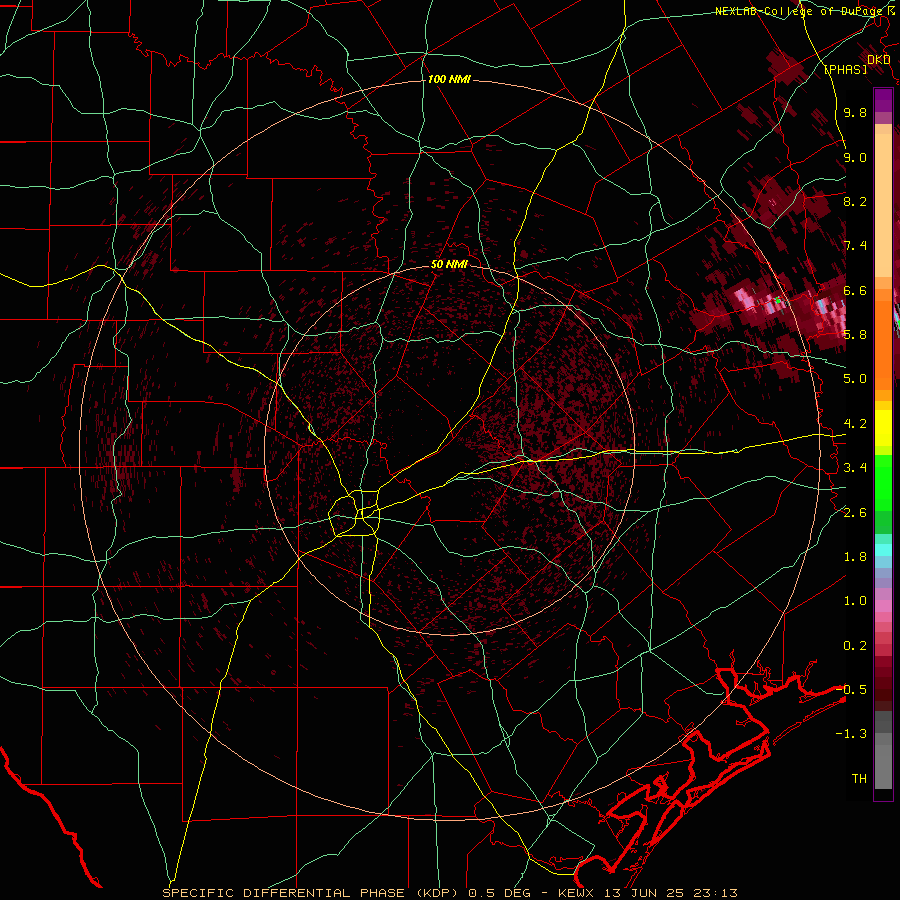The height and width of the screenshot is (900, 900).
Task: Click the 4.2 value on the color scale
Action: pos(855,424)
